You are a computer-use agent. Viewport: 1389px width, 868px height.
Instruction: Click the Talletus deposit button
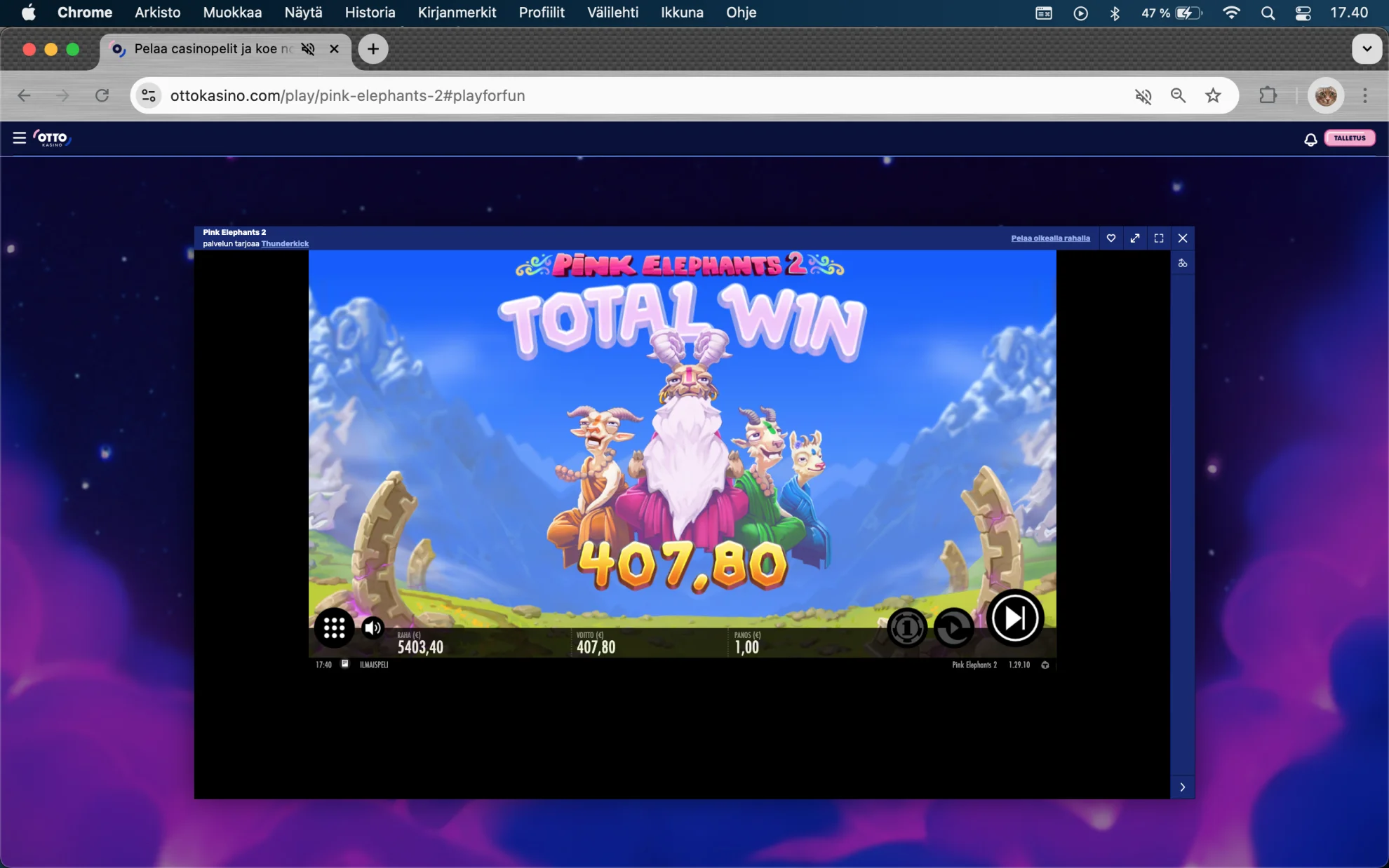click(x=1350, y=138)
